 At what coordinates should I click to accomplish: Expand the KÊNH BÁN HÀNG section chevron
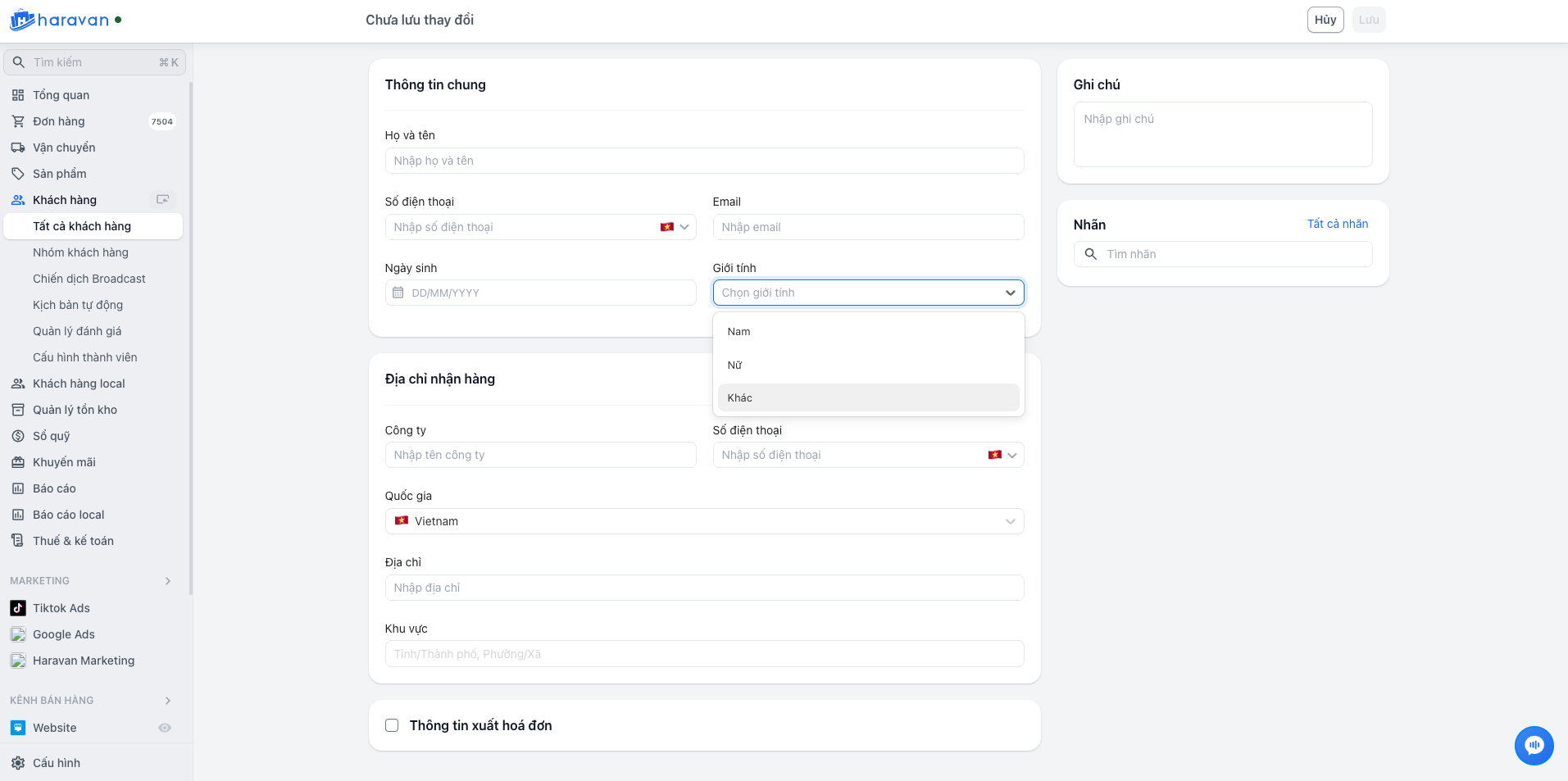pyautogui.click(x=168, y=701)
